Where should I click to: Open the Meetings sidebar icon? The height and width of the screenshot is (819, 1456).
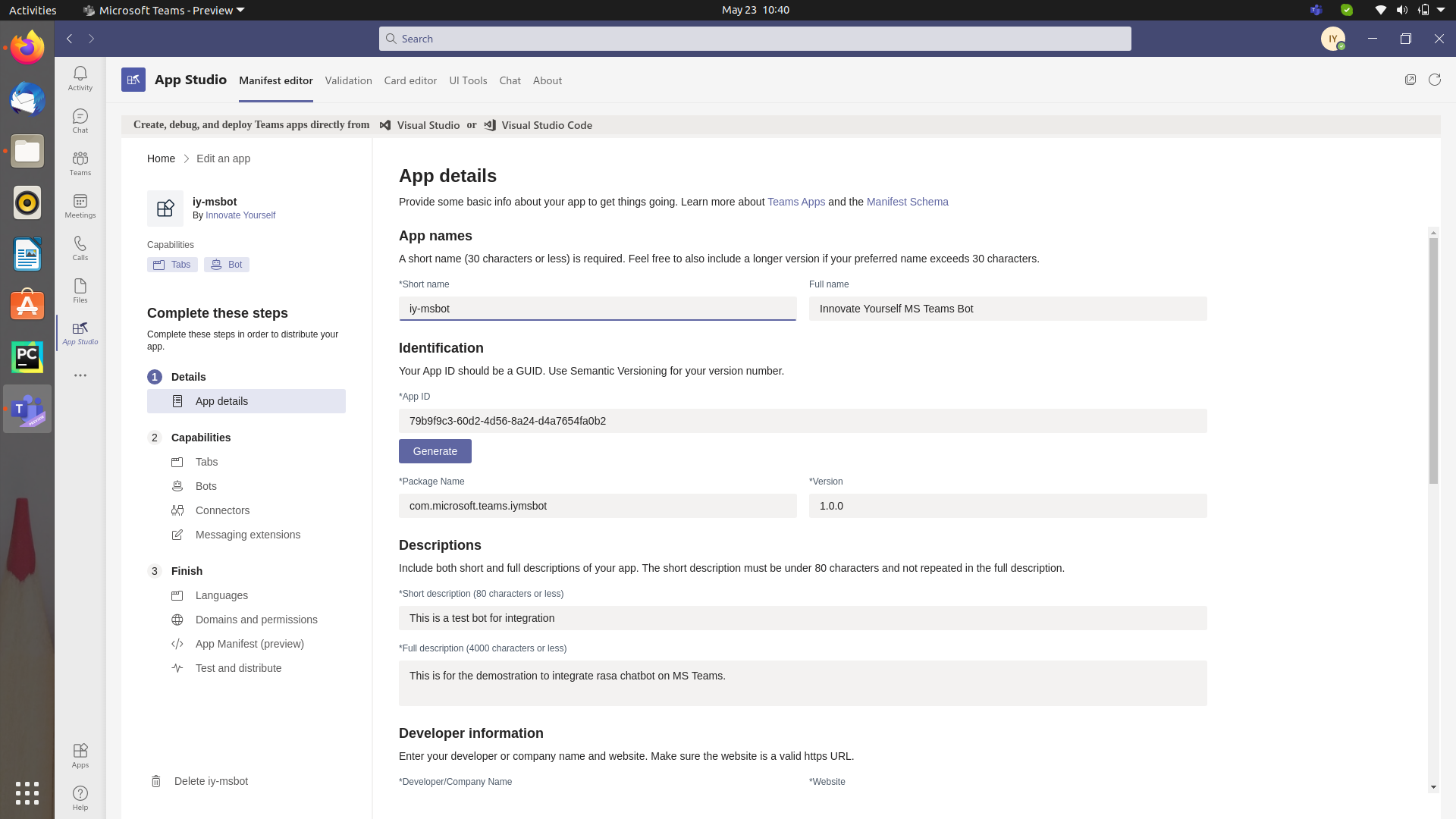coord(80,206)
